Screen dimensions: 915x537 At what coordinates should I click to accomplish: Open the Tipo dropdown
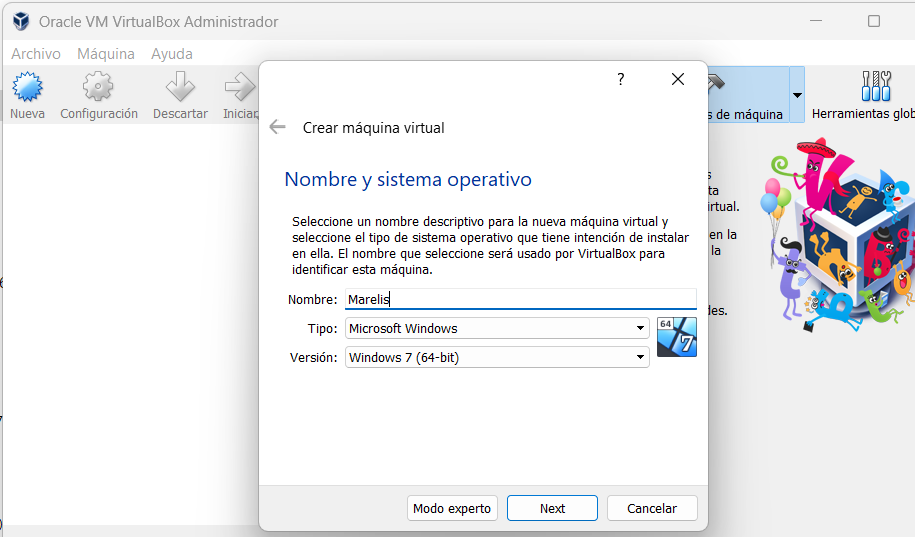497,328
